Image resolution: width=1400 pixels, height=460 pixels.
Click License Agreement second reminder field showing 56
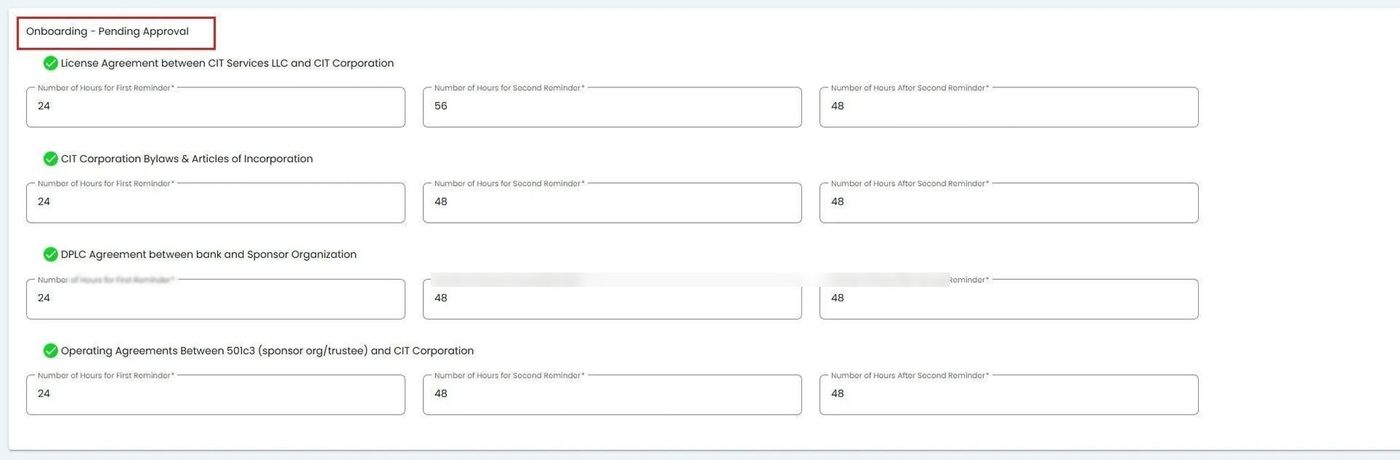pos(612,107)
